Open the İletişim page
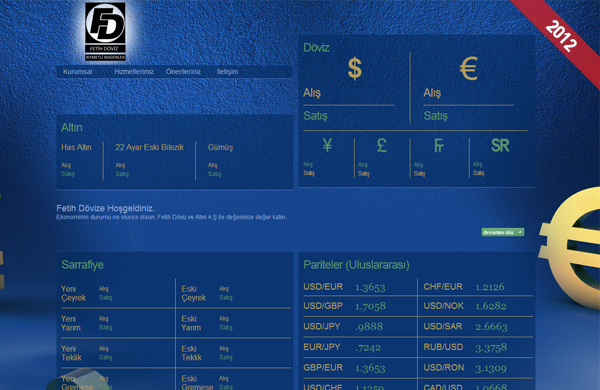 [x=227, y=72]
